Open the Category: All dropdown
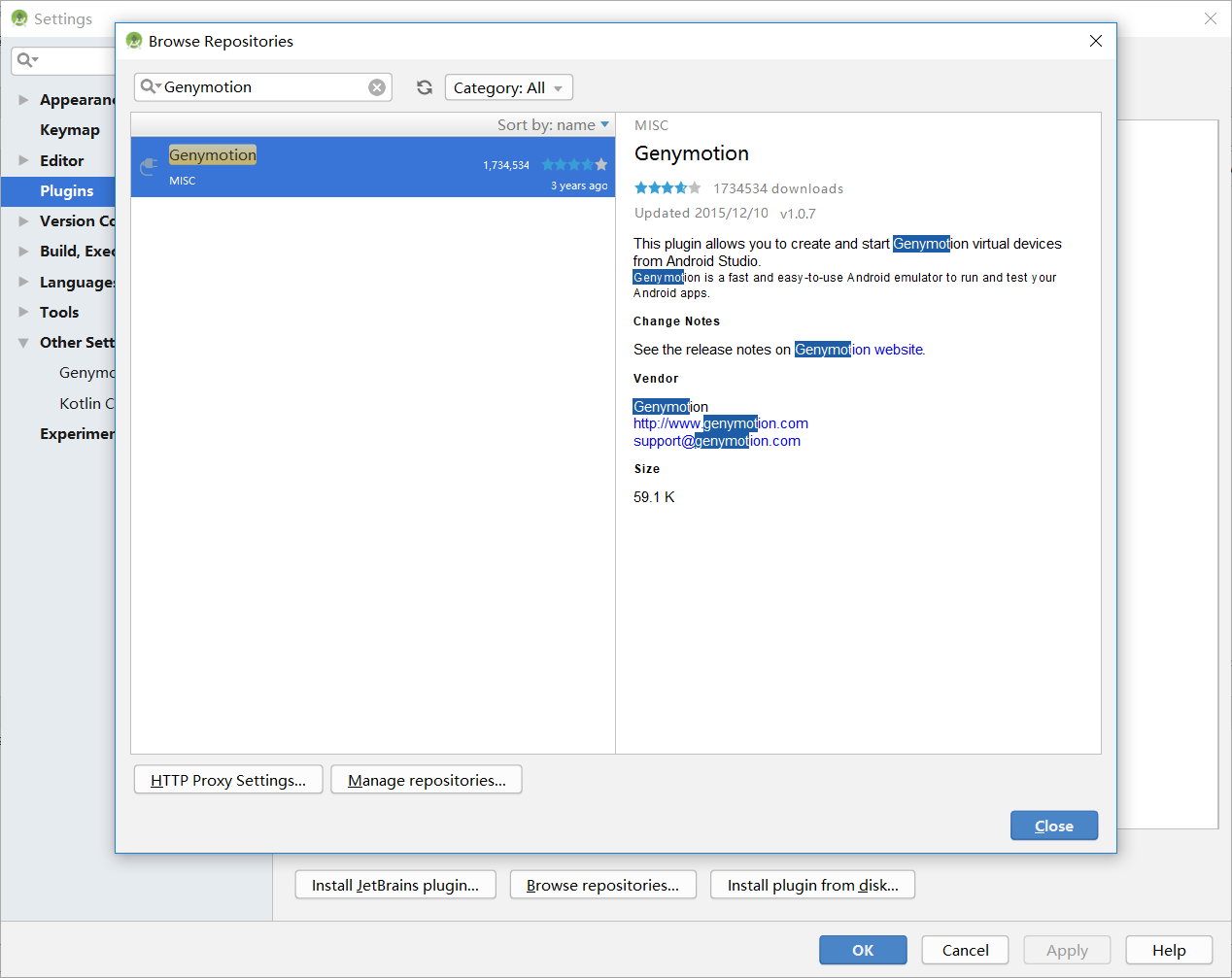The height and width of the screenshot is (978, 1232). tap(509, 87)
